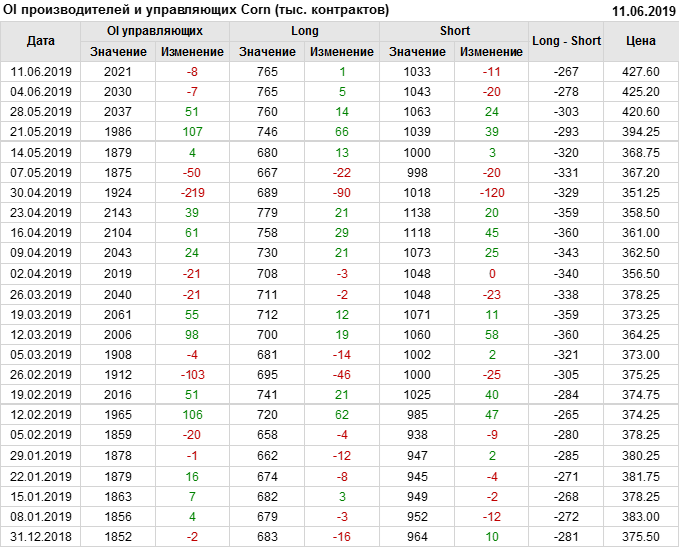Click 'Изменение' subheader under Short

click(x=492, y=51)
